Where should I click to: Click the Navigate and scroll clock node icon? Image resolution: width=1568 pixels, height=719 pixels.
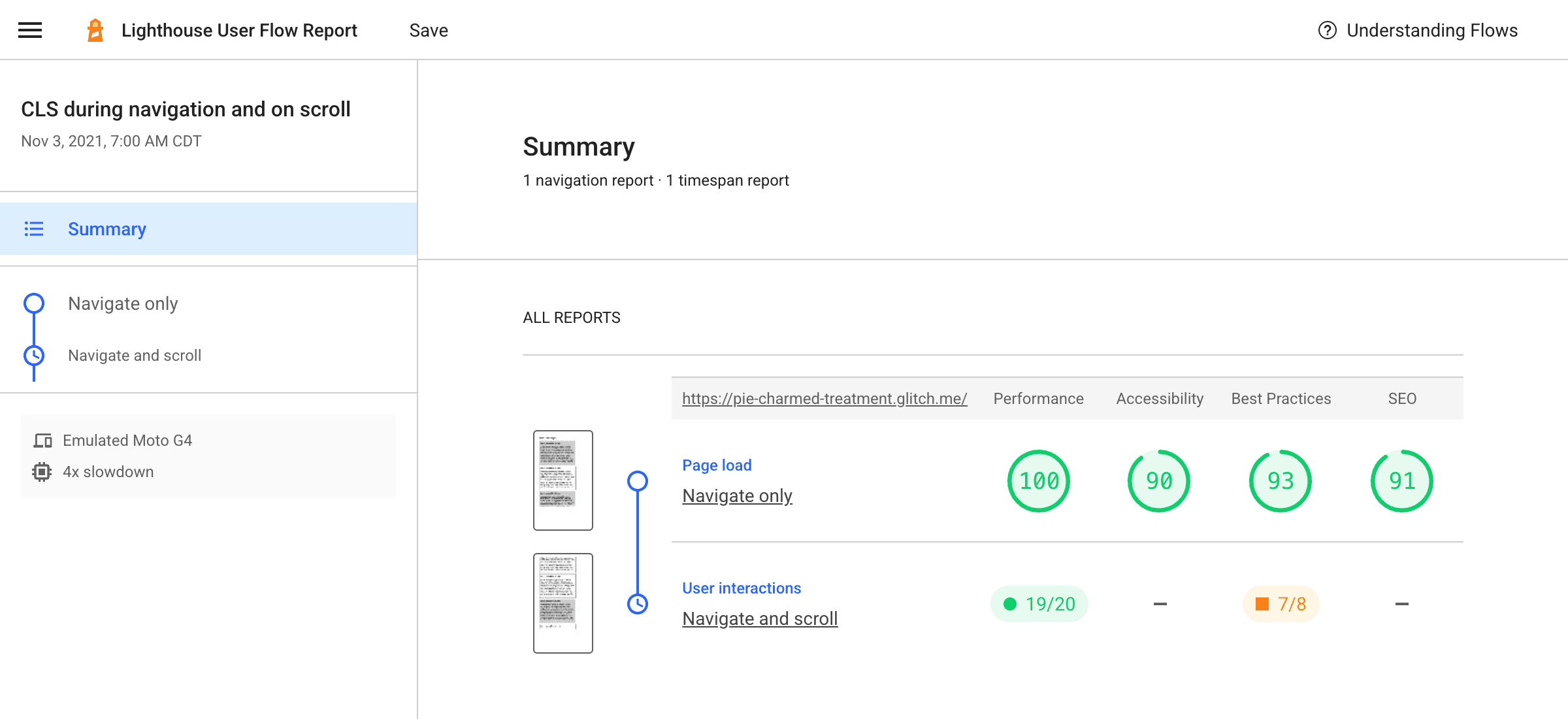pyautogui.click(x=34, y=355)
